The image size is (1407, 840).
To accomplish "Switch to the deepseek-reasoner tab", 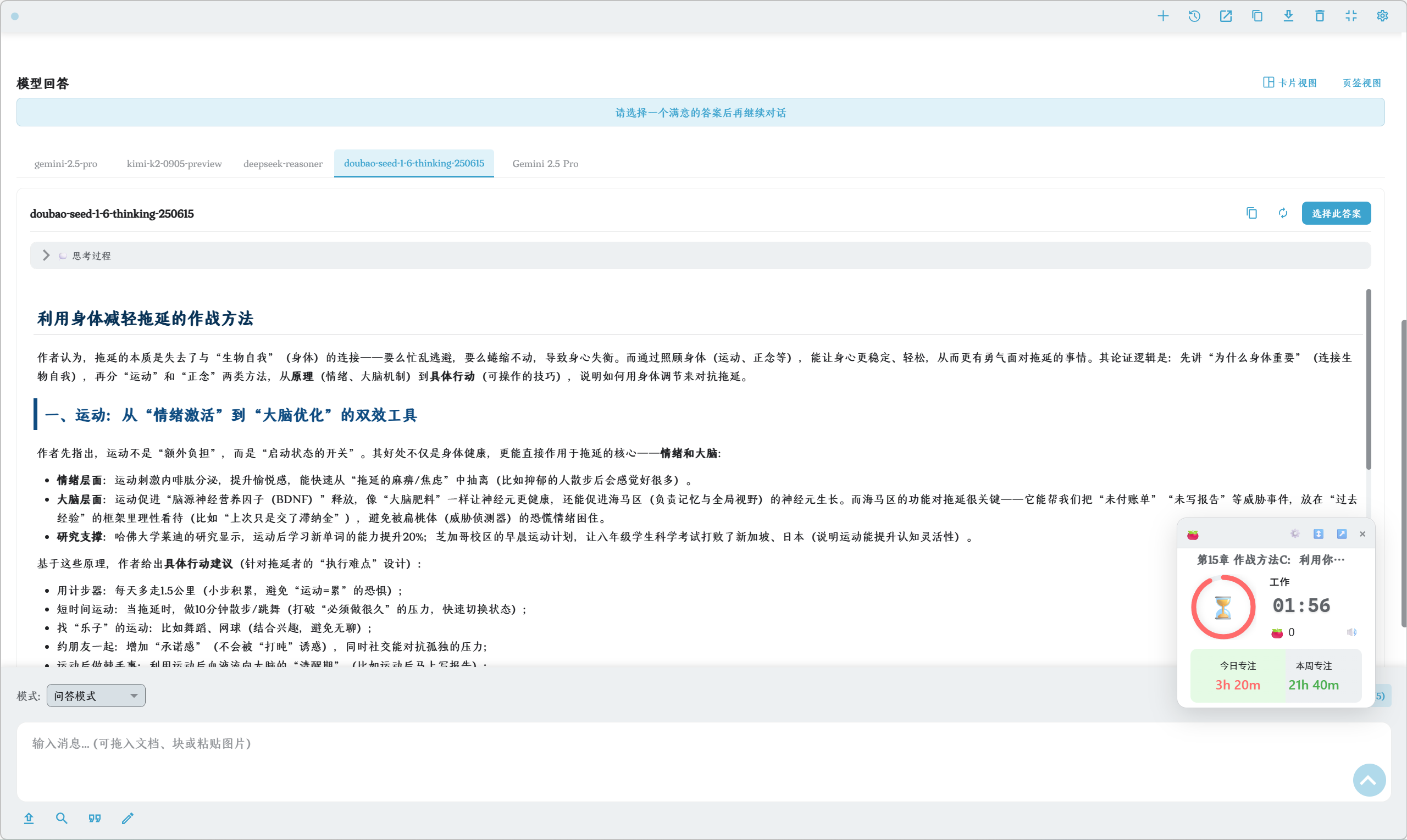I will point(282,164).
